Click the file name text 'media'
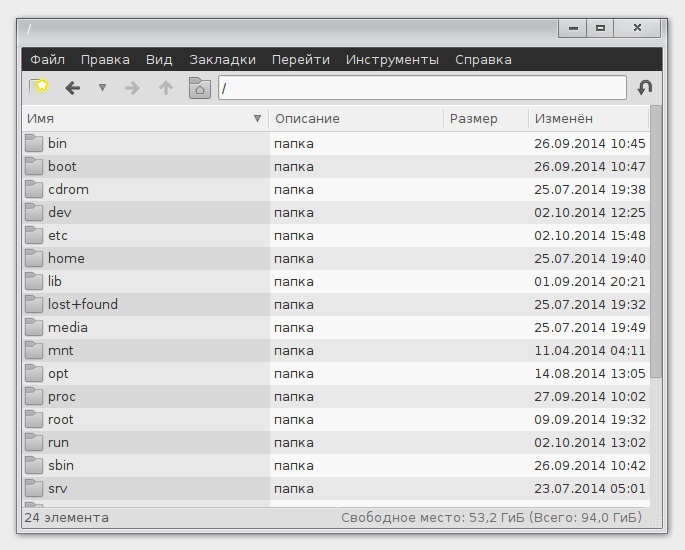 point(68,328)
